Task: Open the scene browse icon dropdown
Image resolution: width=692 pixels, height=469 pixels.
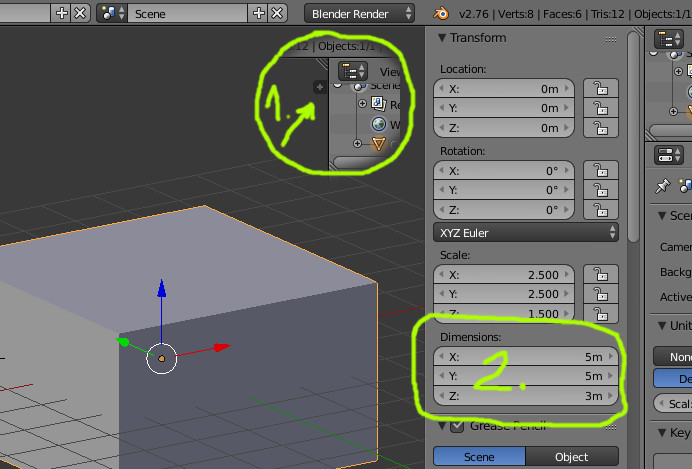Action: click(x=112, y=13)
